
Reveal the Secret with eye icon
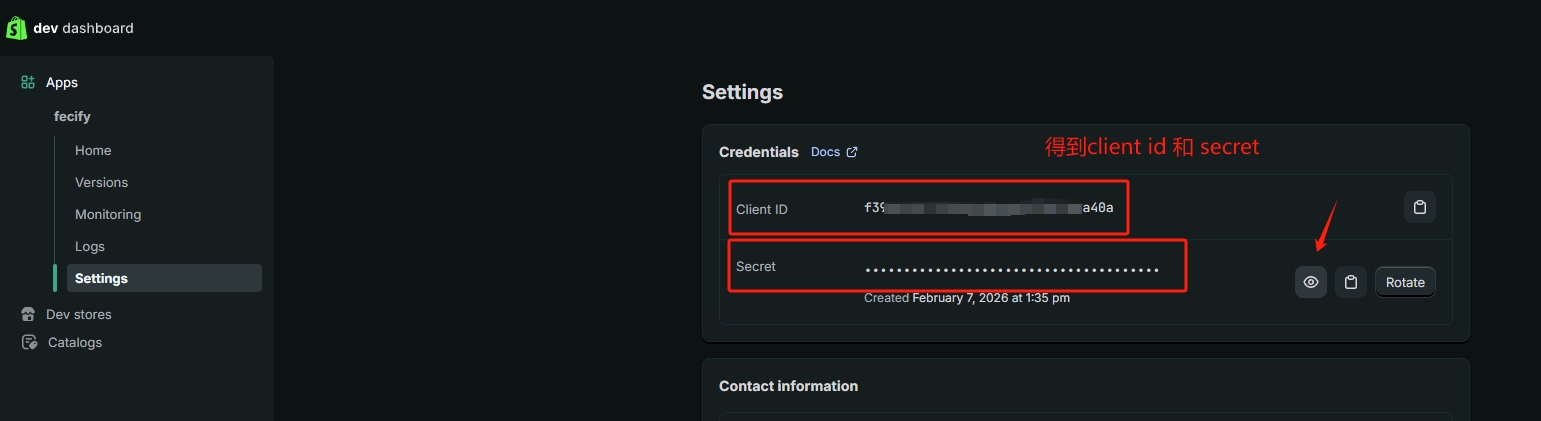coord(1310,283)
